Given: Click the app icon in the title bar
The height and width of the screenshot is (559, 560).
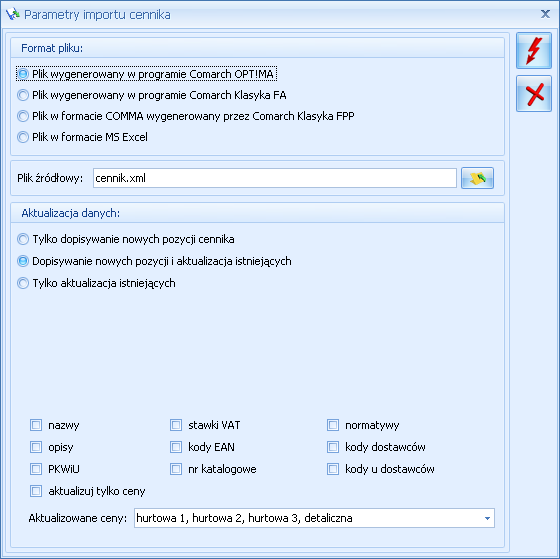Looking at the screenshot, I should (12, 15).
